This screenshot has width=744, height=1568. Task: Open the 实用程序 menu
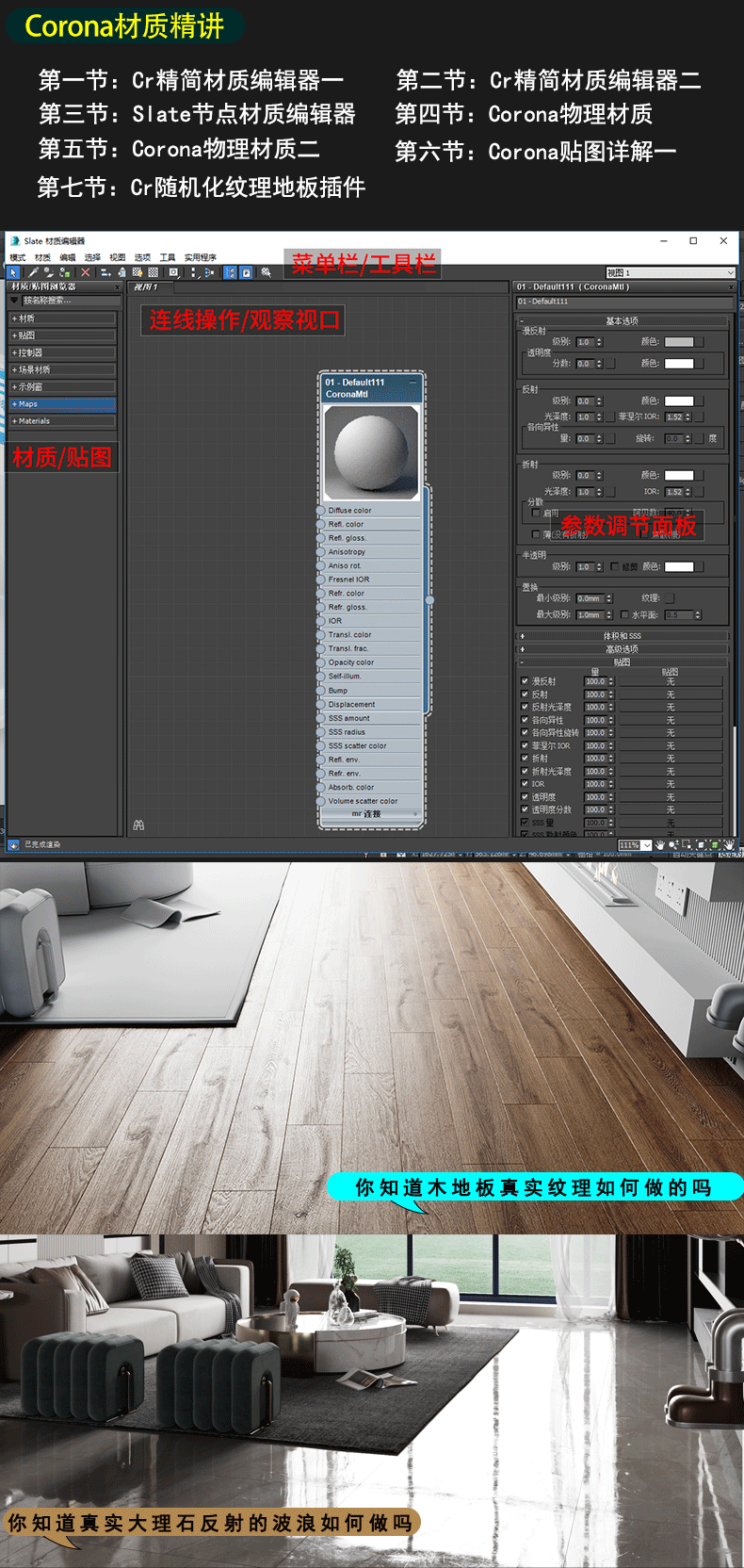point(201,257)
